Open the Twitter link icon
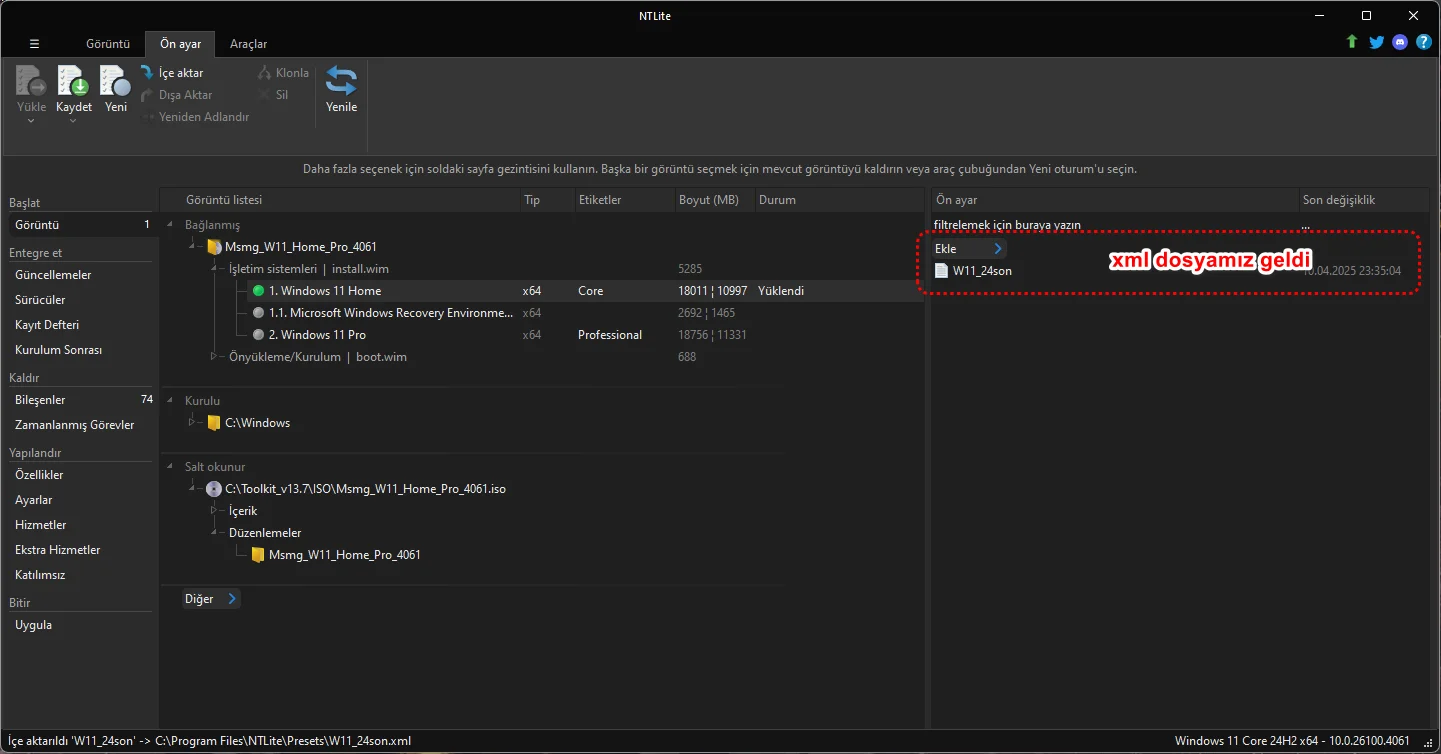This screenshot has height=754, width=1441. pyautogui.click(x=1376, y=42)
